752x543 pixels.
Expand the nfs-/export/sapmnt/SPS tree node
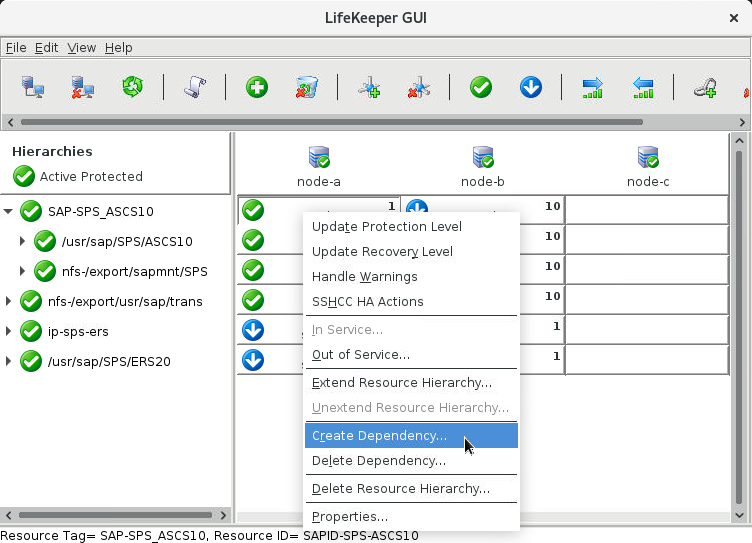click(x=22, y=271)
